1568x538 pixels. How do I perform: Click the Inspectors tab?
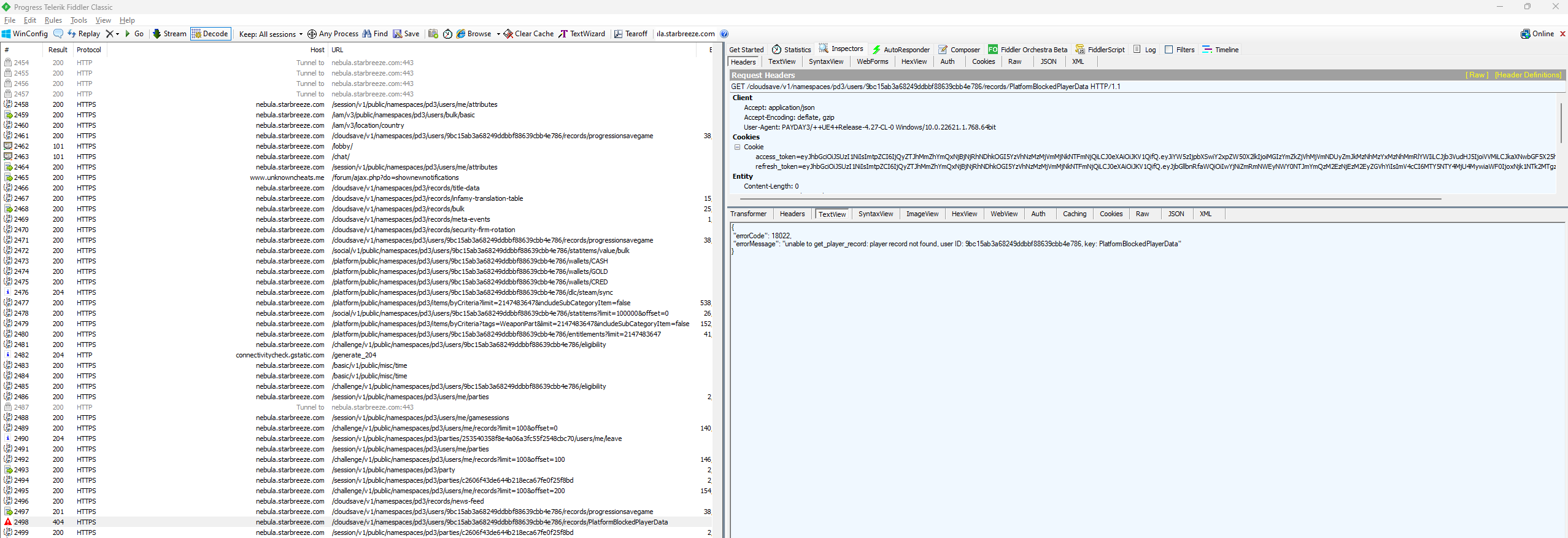click(841, 49)
